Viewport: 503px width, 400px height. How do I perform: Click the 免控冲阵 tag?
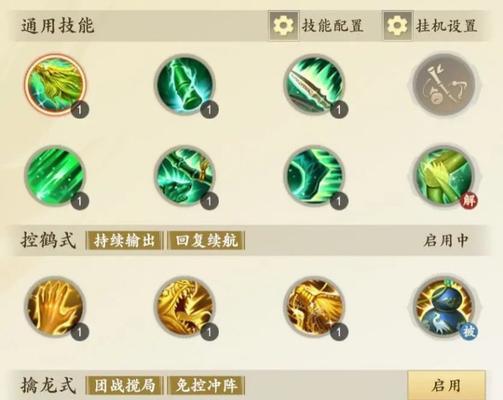[x=206, y=385]
